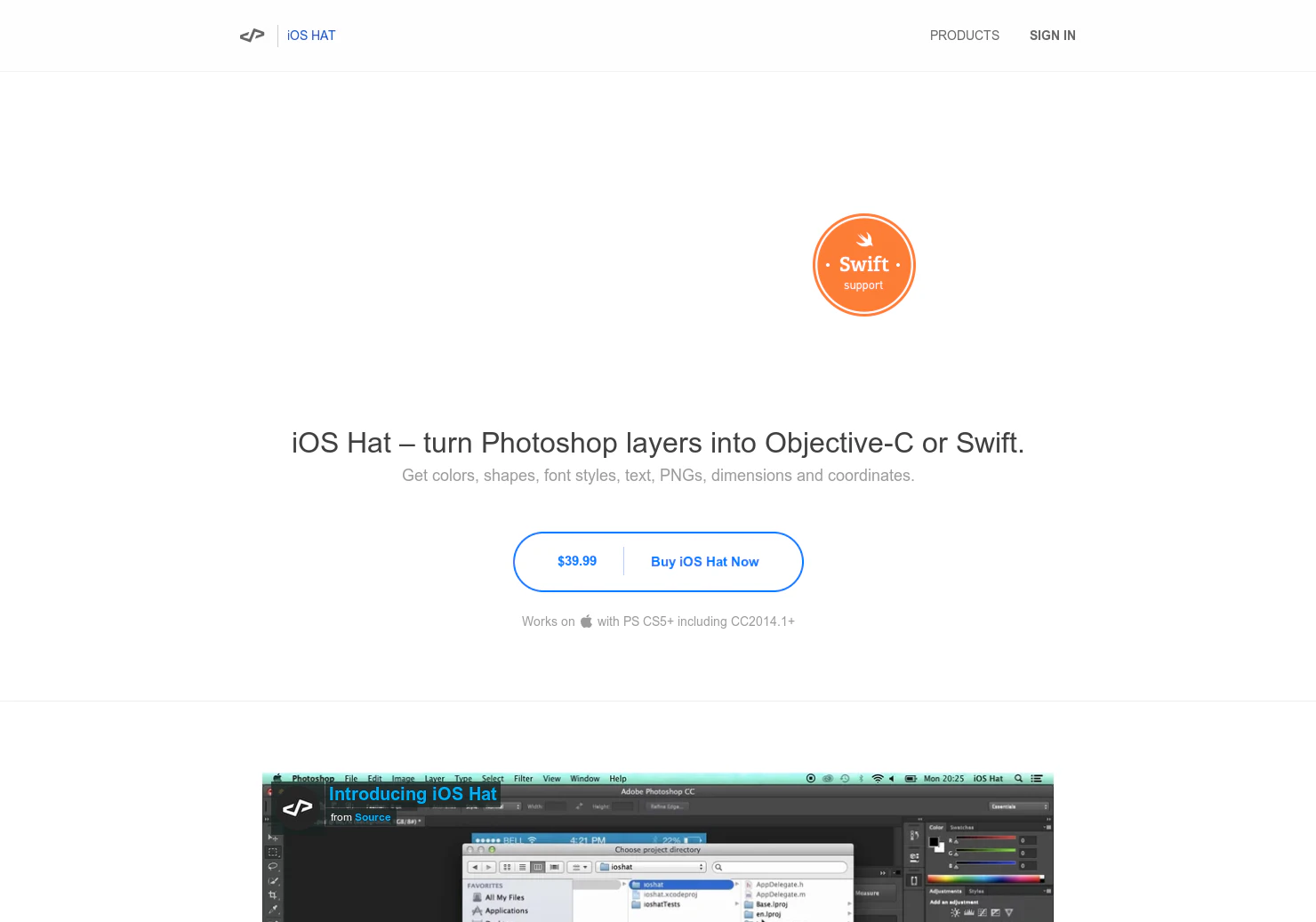Image resolution: width=1316 pixels, height=922 pixels.
Task: Toggle icon view in project directory dialog
Action: tap(507, 867)
